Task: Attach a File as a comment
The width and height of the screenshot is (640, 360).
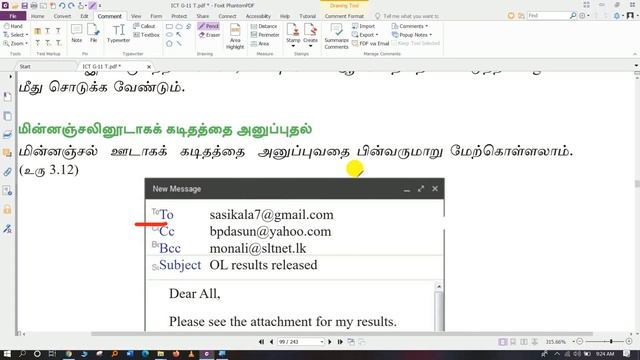Action: point(93,33)
